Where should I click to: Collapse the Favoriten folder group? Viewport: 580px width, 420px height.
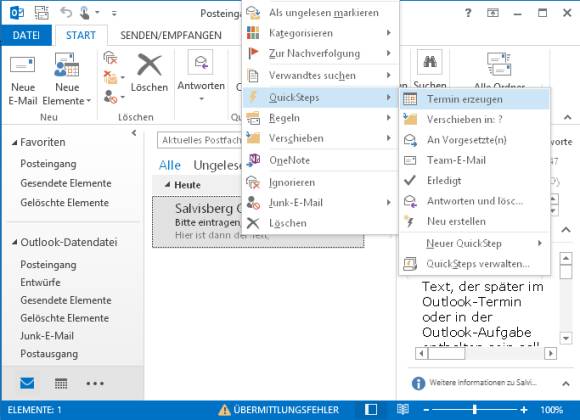click(x=14, y=142)
